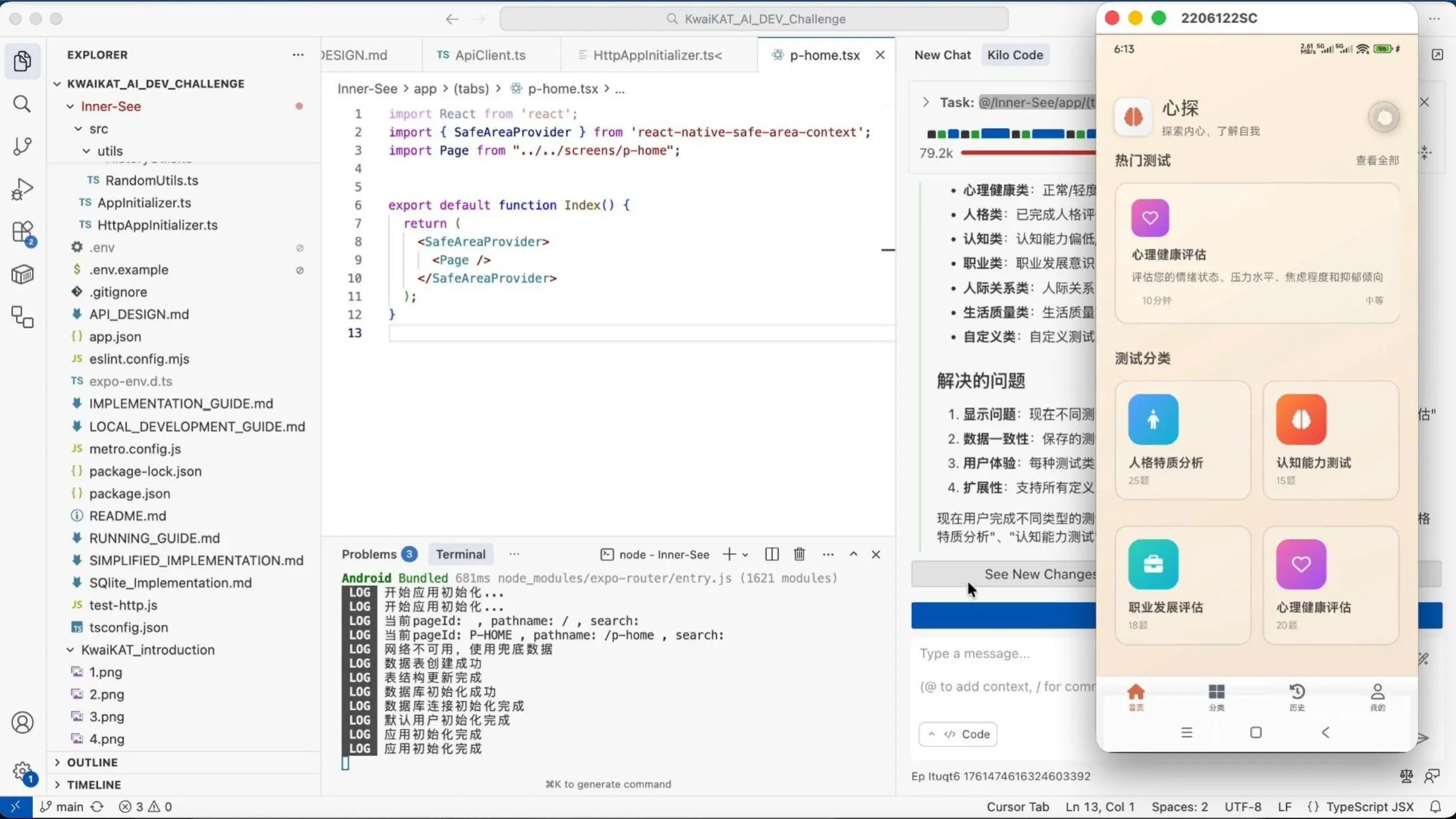Click the context usage progress bar
The image size is (1456, 819).
pos(1028,153)
